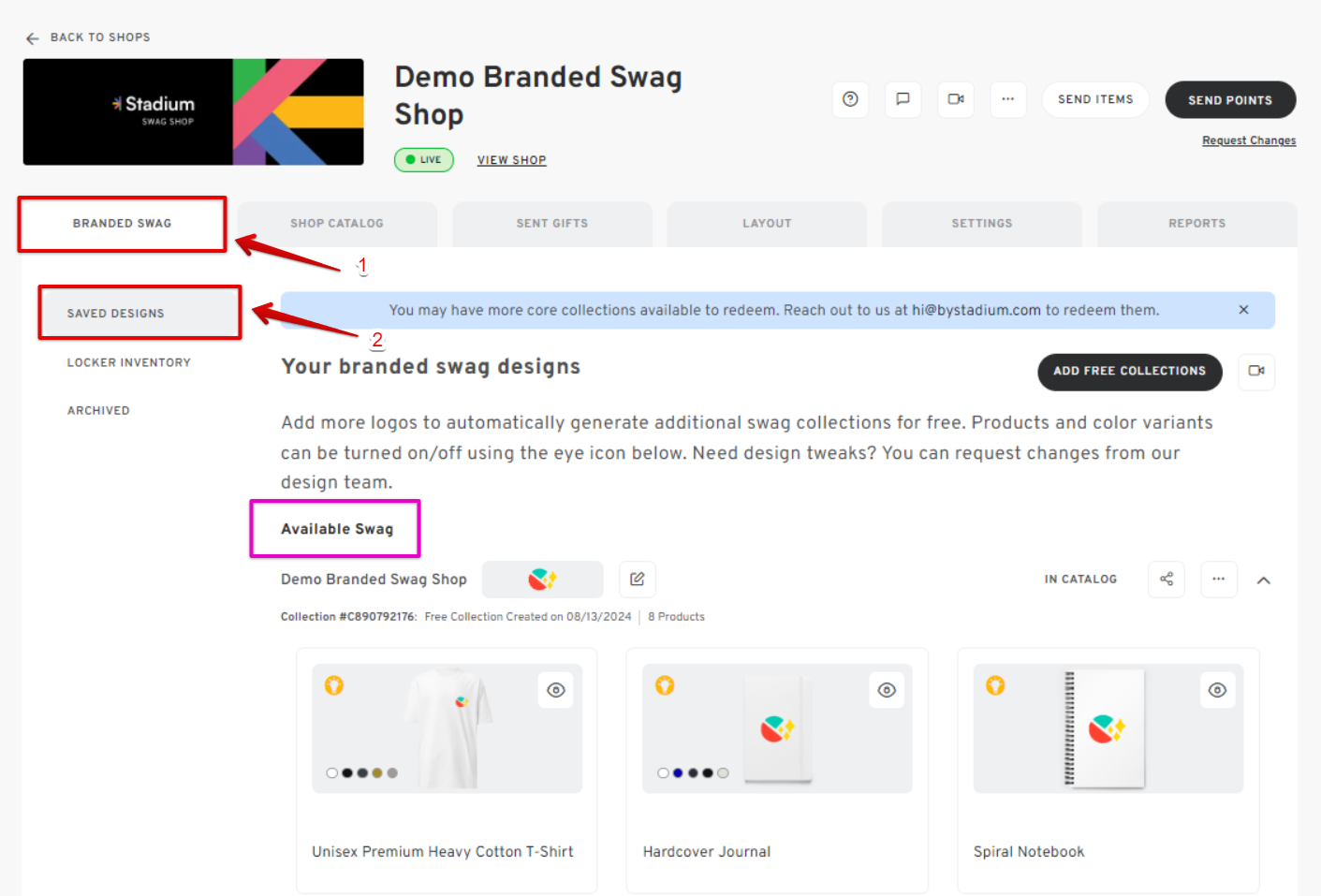Screen dimensions: 1321x896
Task: Share the Demo Branded Swag Shop collection
Action: 1167,579
